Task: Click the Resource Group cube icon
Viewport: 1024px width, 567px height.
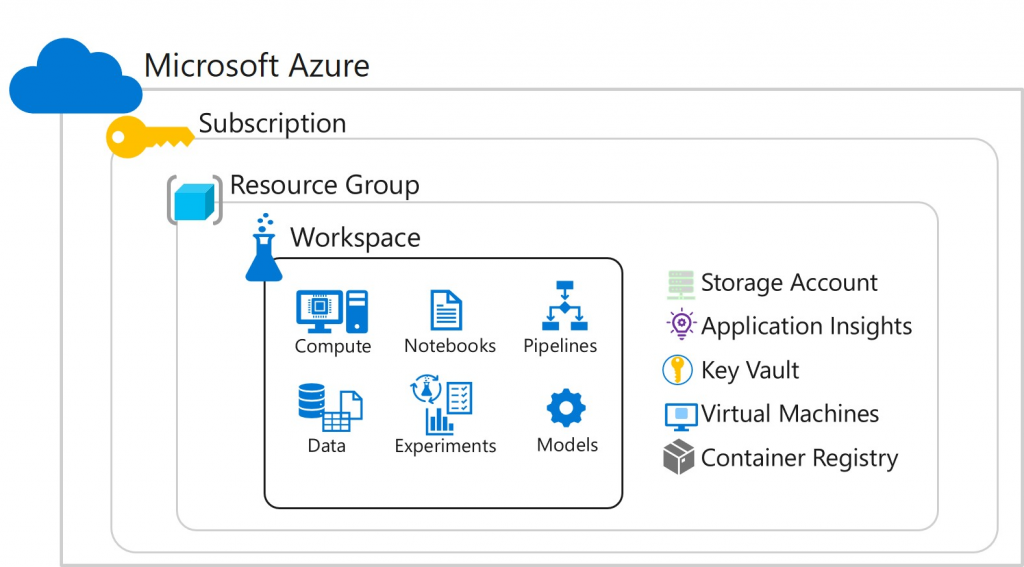Action: point(194,200)
